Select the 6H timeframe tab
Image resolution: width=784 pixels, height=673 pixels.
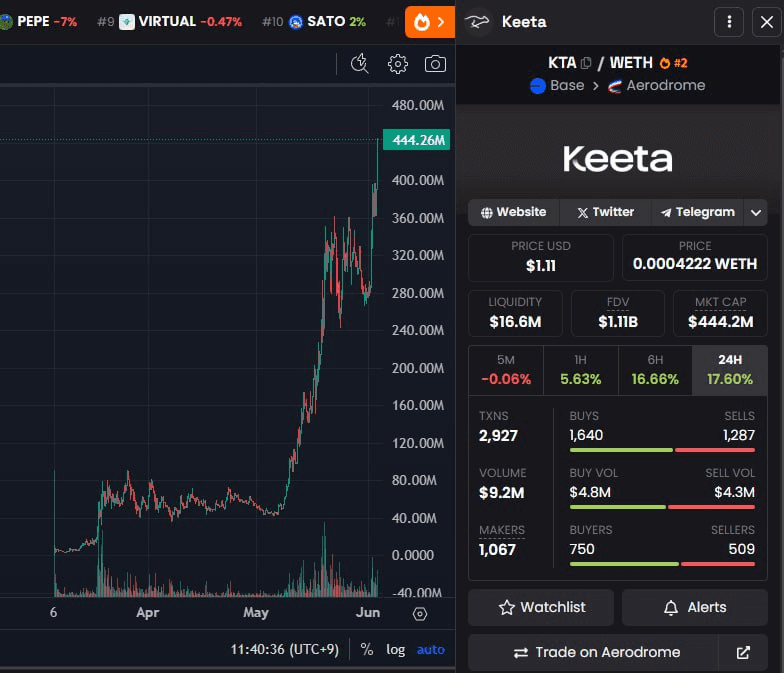coord(655,370)
